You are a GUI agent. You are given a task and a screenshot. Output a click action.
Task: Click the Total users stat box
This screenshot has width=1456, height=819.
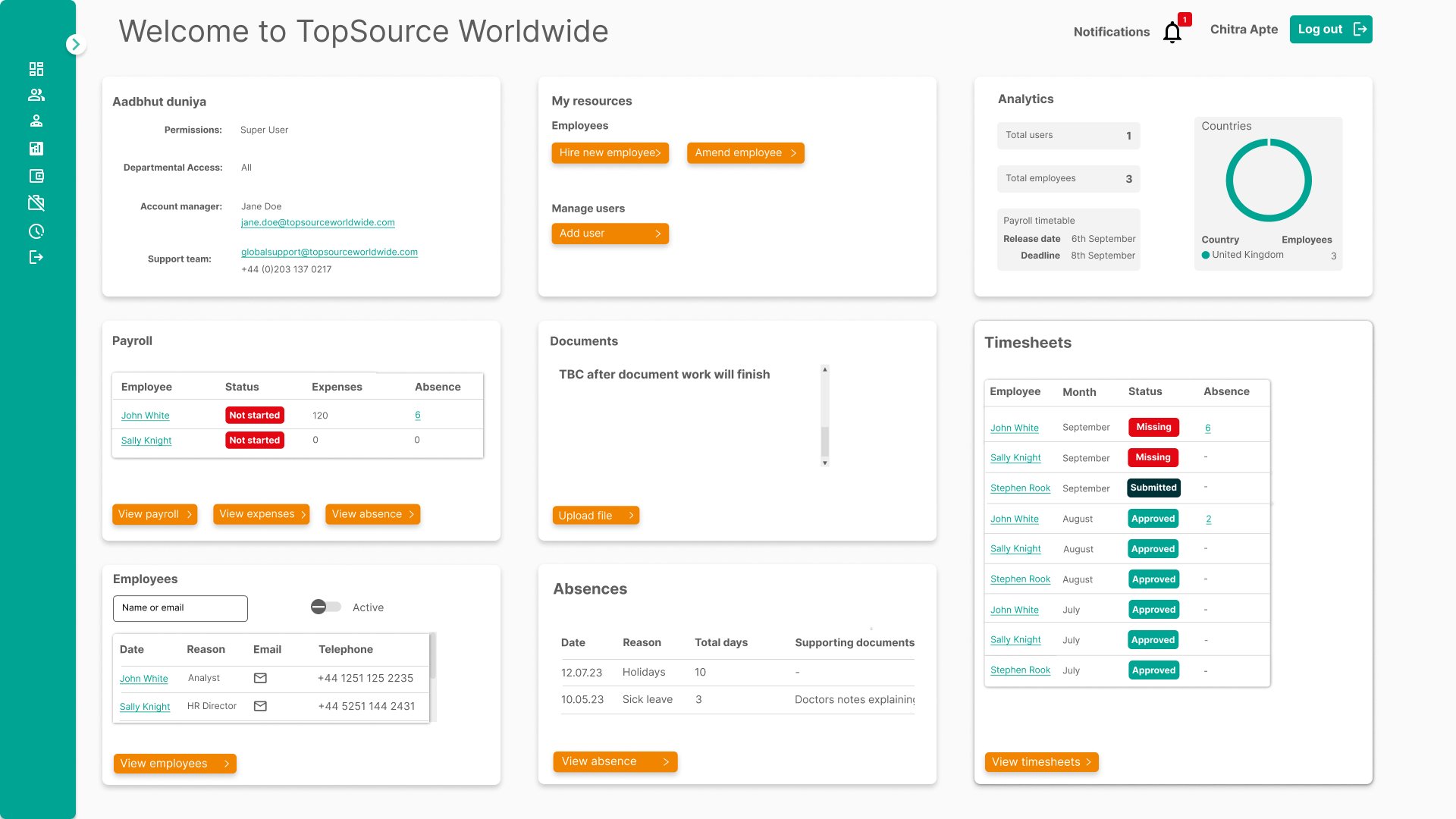click(x=1068, y=136)
